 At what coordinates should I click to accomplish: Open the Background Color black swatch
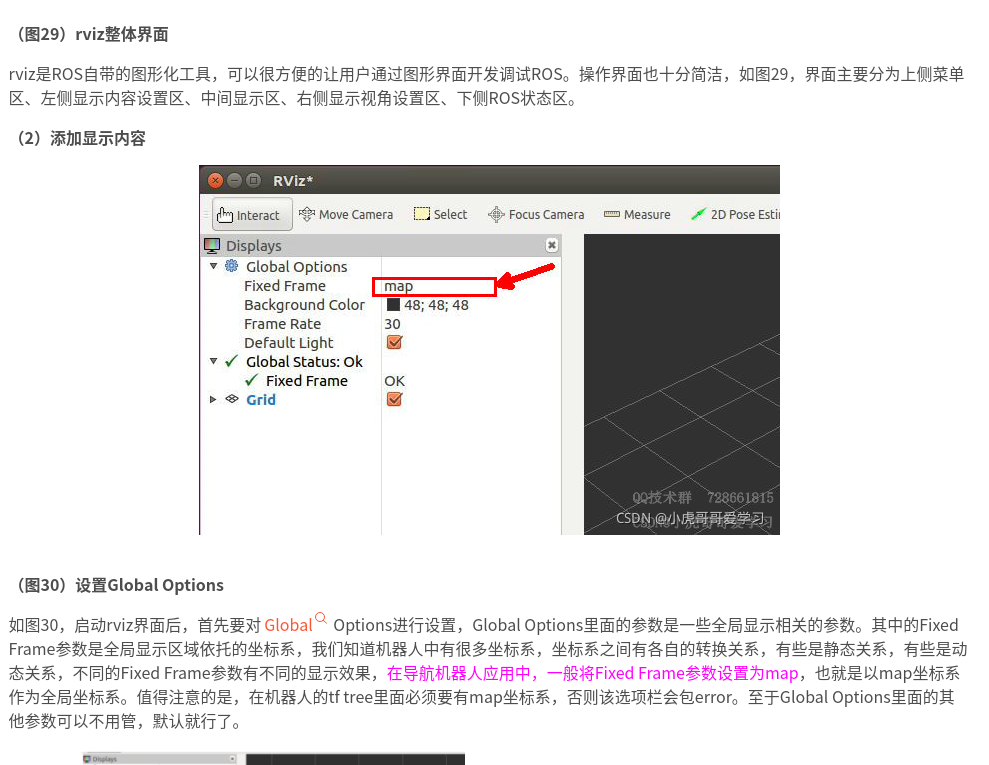tap(393, 305)
